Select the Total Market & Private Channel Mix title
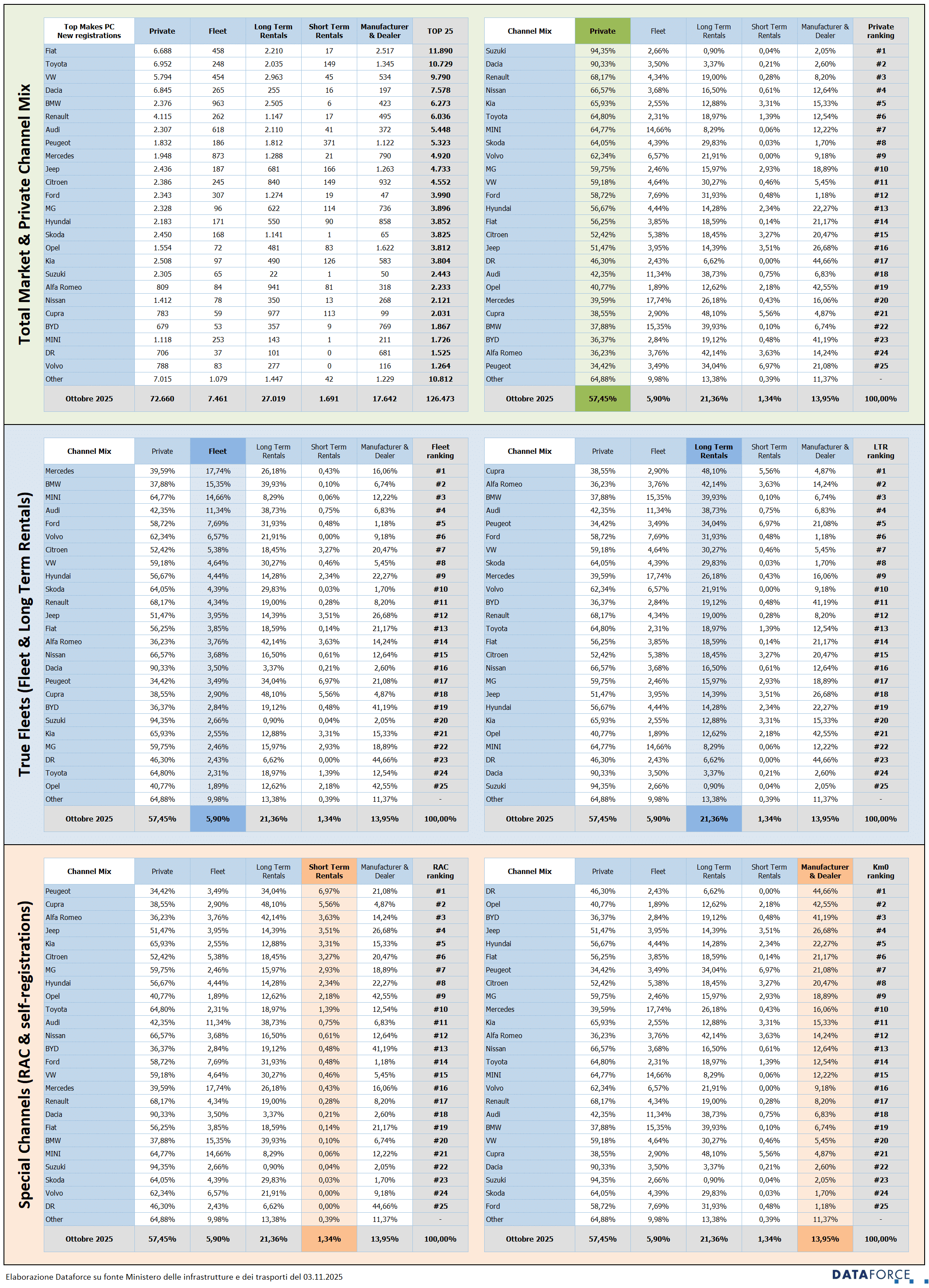 (x=24, y=214)
